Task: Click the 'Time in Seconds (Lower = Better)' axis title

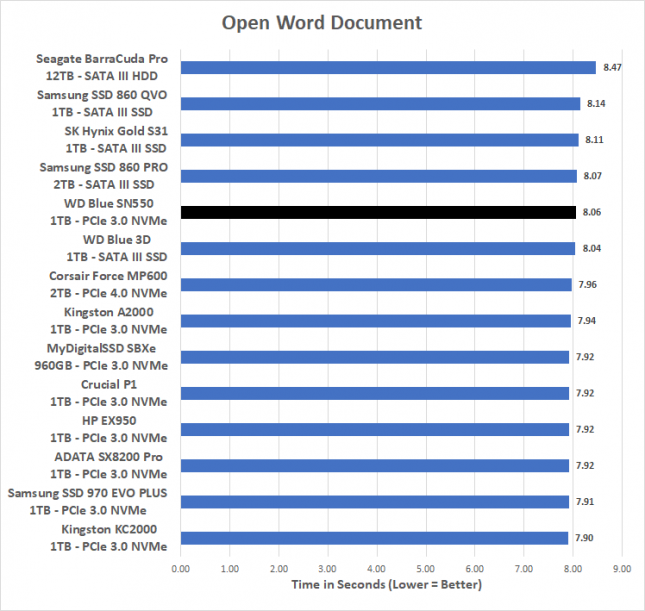Action: [x=387, y=585]
